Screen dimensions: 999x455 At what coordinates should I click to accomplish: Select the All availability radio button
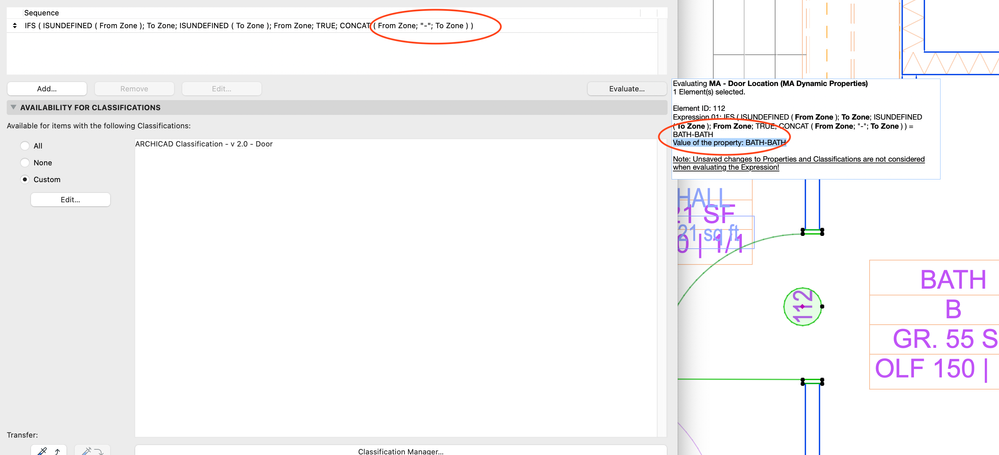[25, 146]
